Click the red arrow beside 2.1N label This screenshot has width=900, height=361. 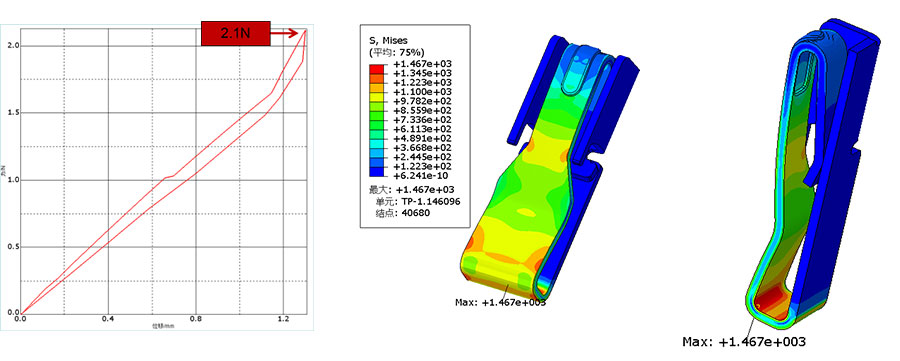(285, 34)
